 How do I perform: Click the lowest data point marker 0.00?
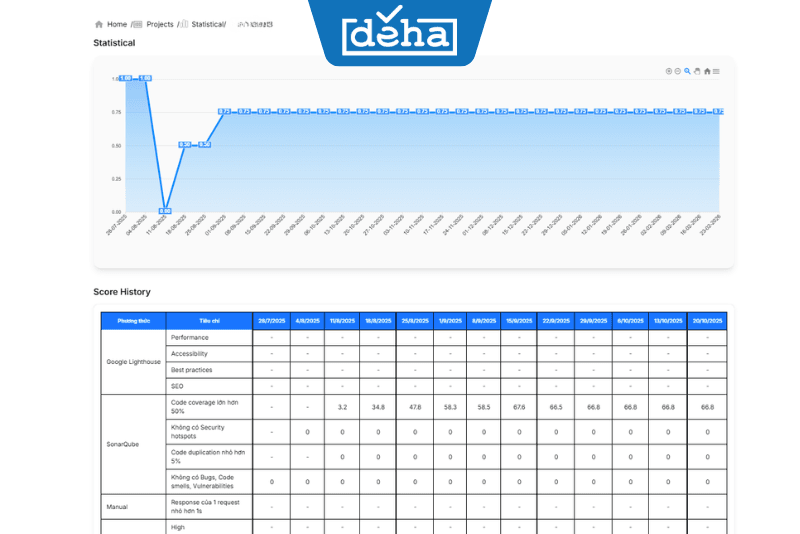coord(165,211)
